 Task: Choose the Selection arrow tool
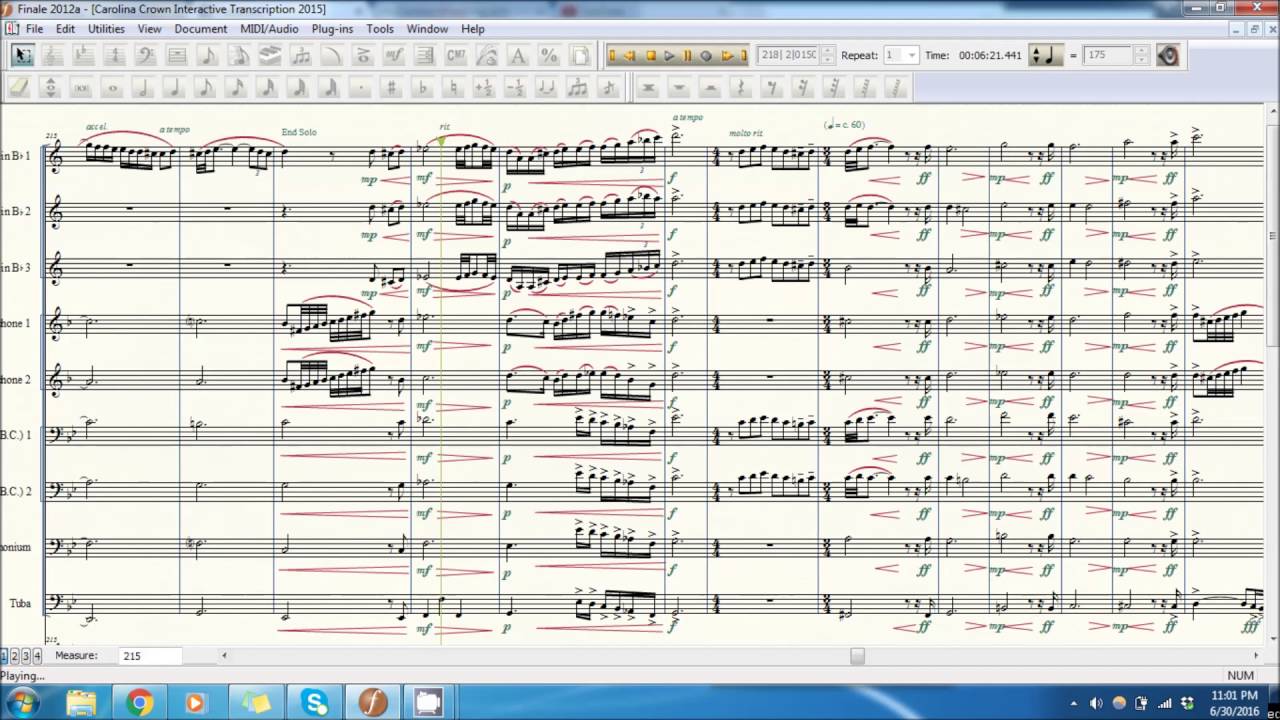point(22,56)
